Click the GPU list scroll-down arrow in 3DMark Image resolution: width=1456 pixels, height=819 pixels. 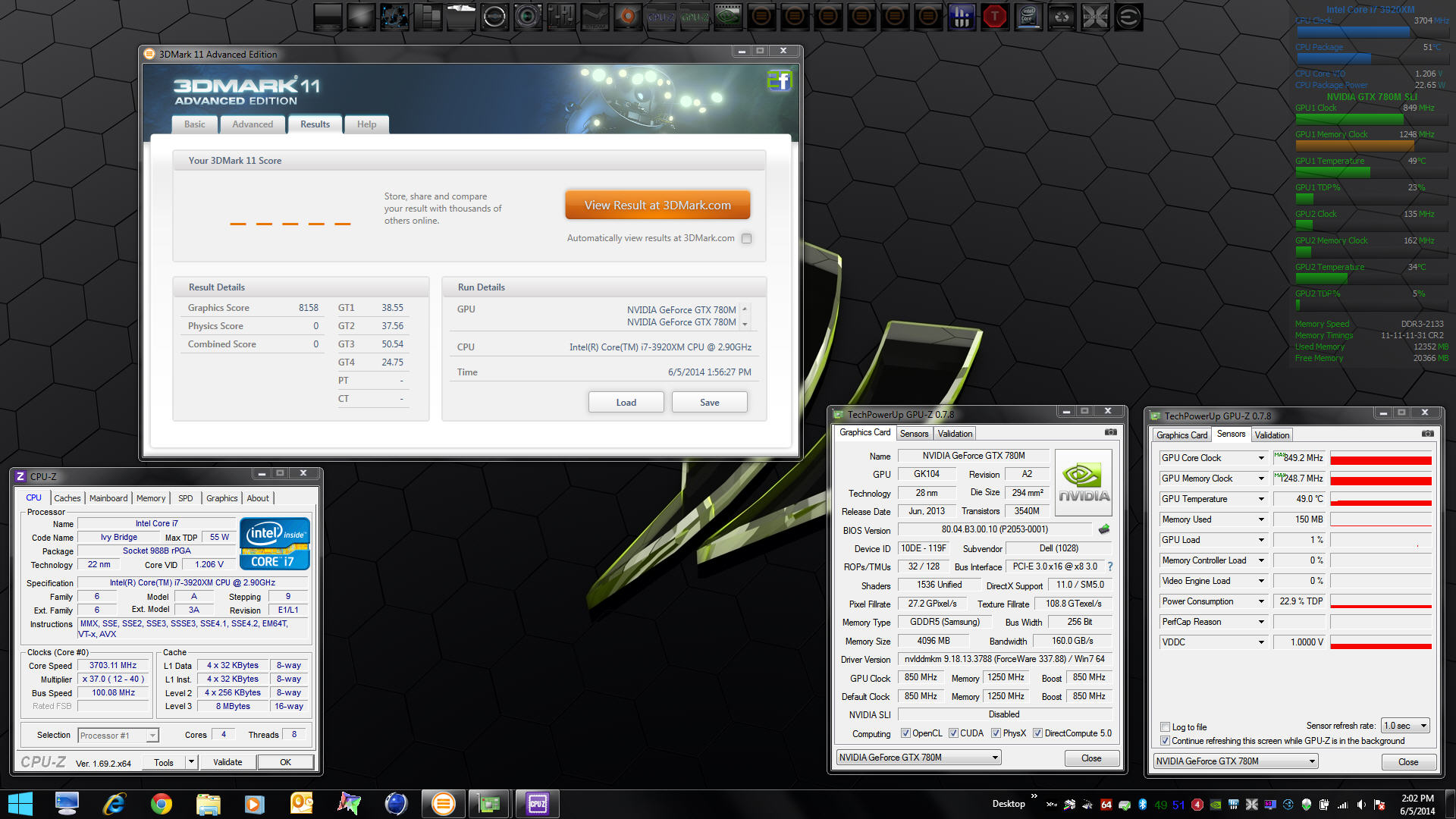point(745,324)
